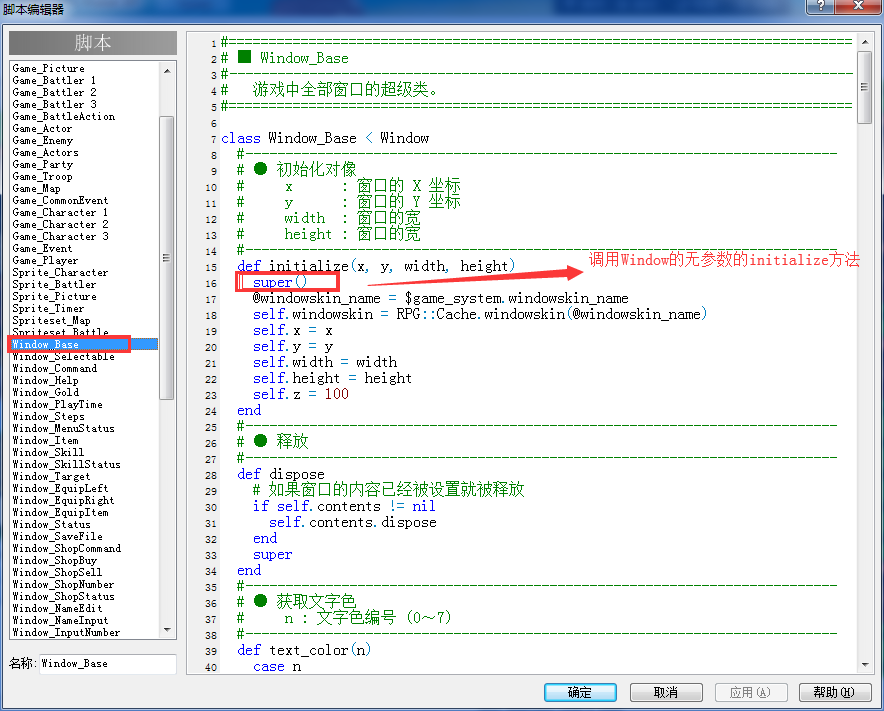Select Window_Command script
The height and width of the screenshot is (711, 884).
55,368
